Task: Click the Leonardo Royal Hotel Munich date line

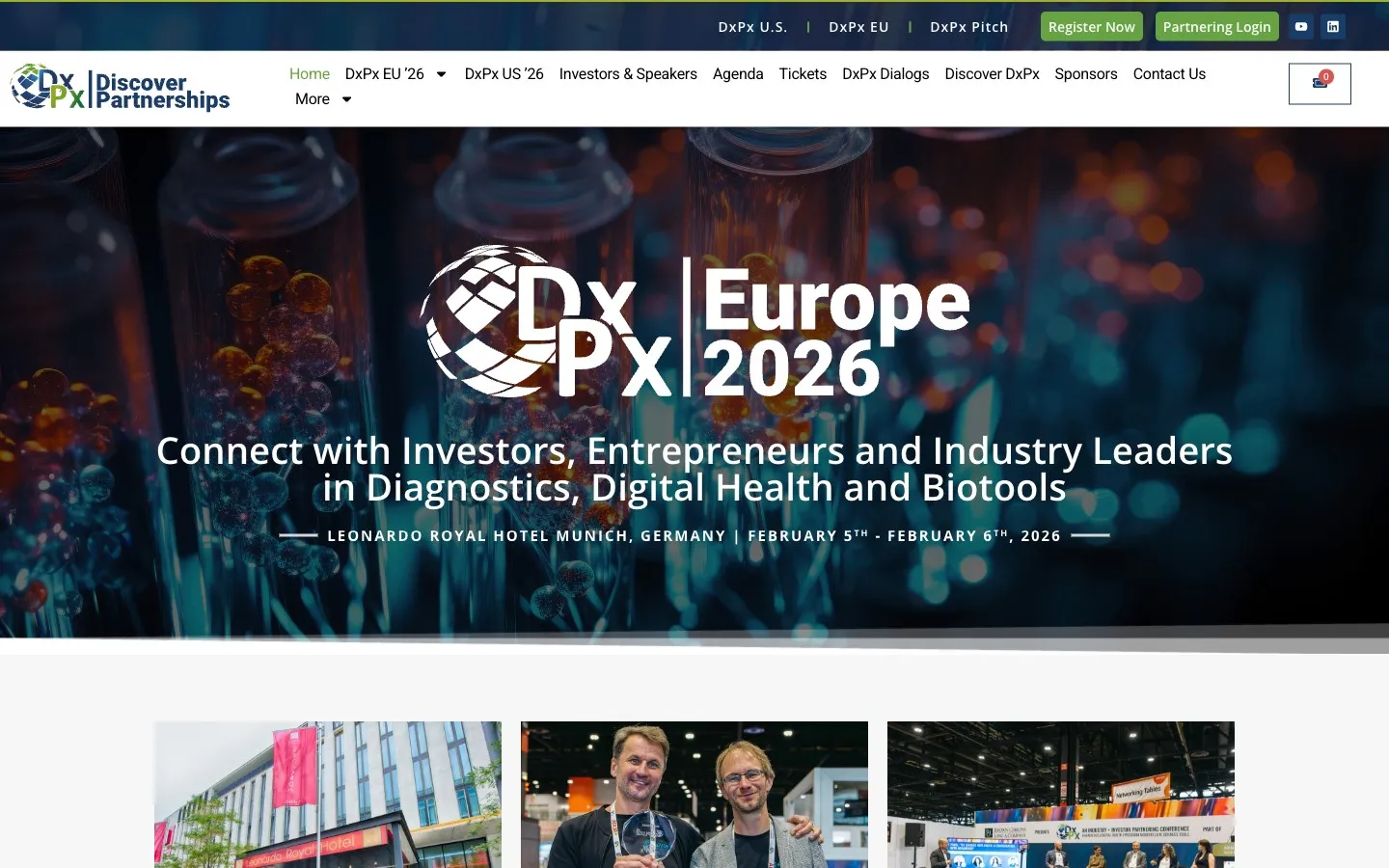Action: click(x=694, y=535)
